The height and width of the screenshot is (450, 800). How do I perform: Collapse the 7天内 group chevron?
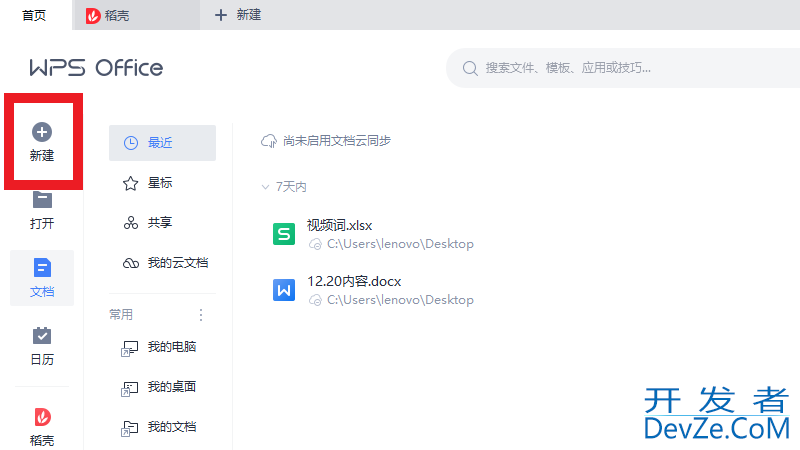pos(265,187)
